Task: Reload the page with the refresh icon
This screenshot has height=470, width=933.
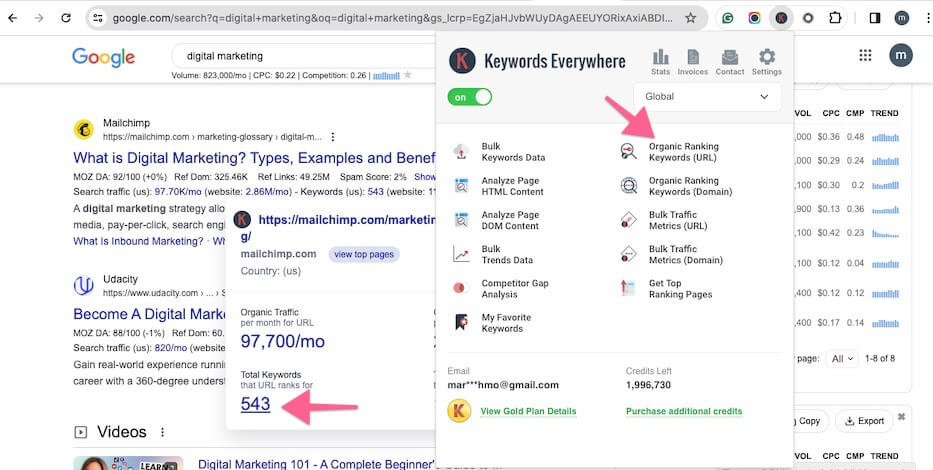Action: coord(66,18)
